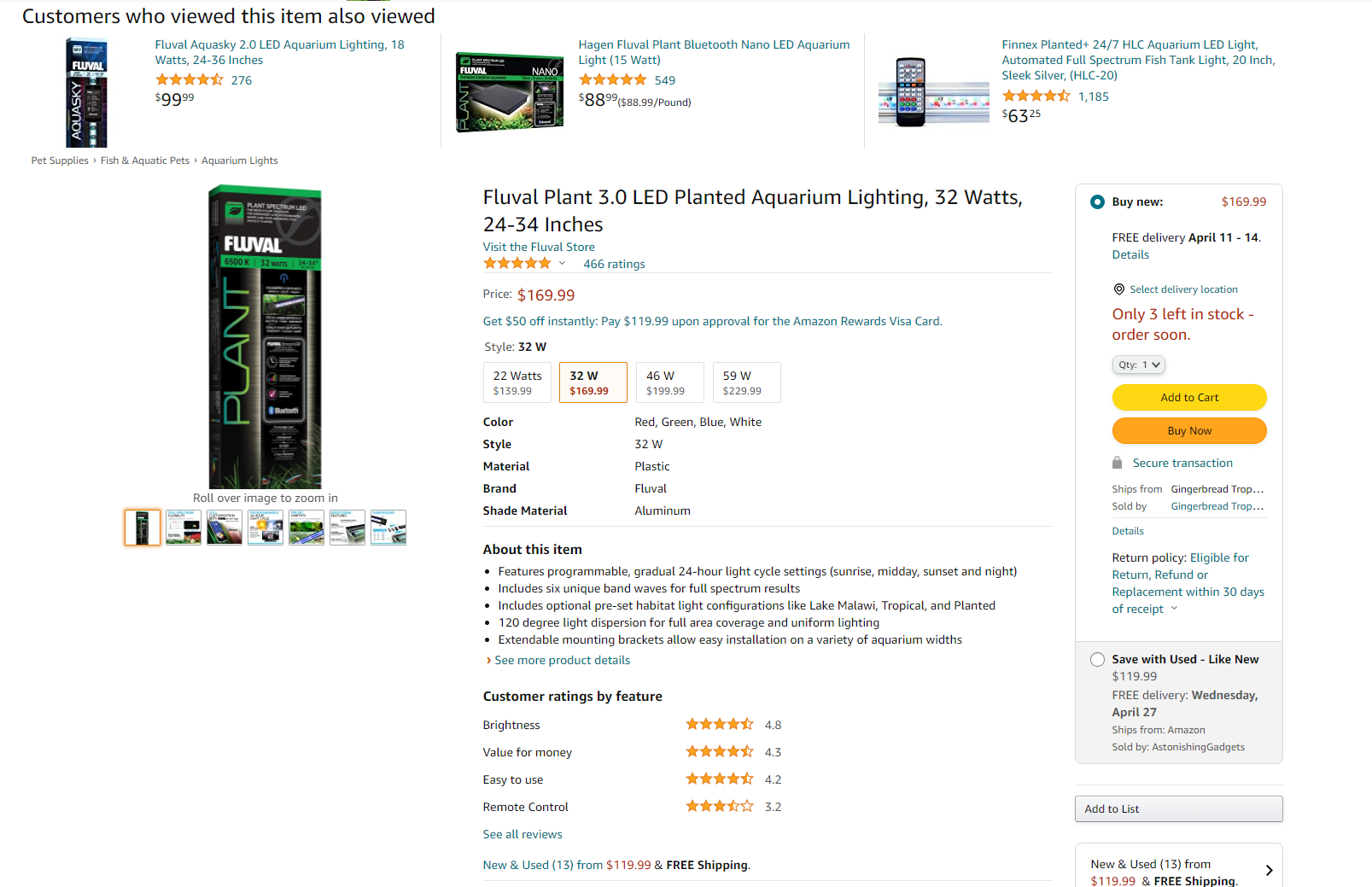Open Pet Supplies breadcrumb
Viewport: 1372px width, 887px height.
pos(60,160)
